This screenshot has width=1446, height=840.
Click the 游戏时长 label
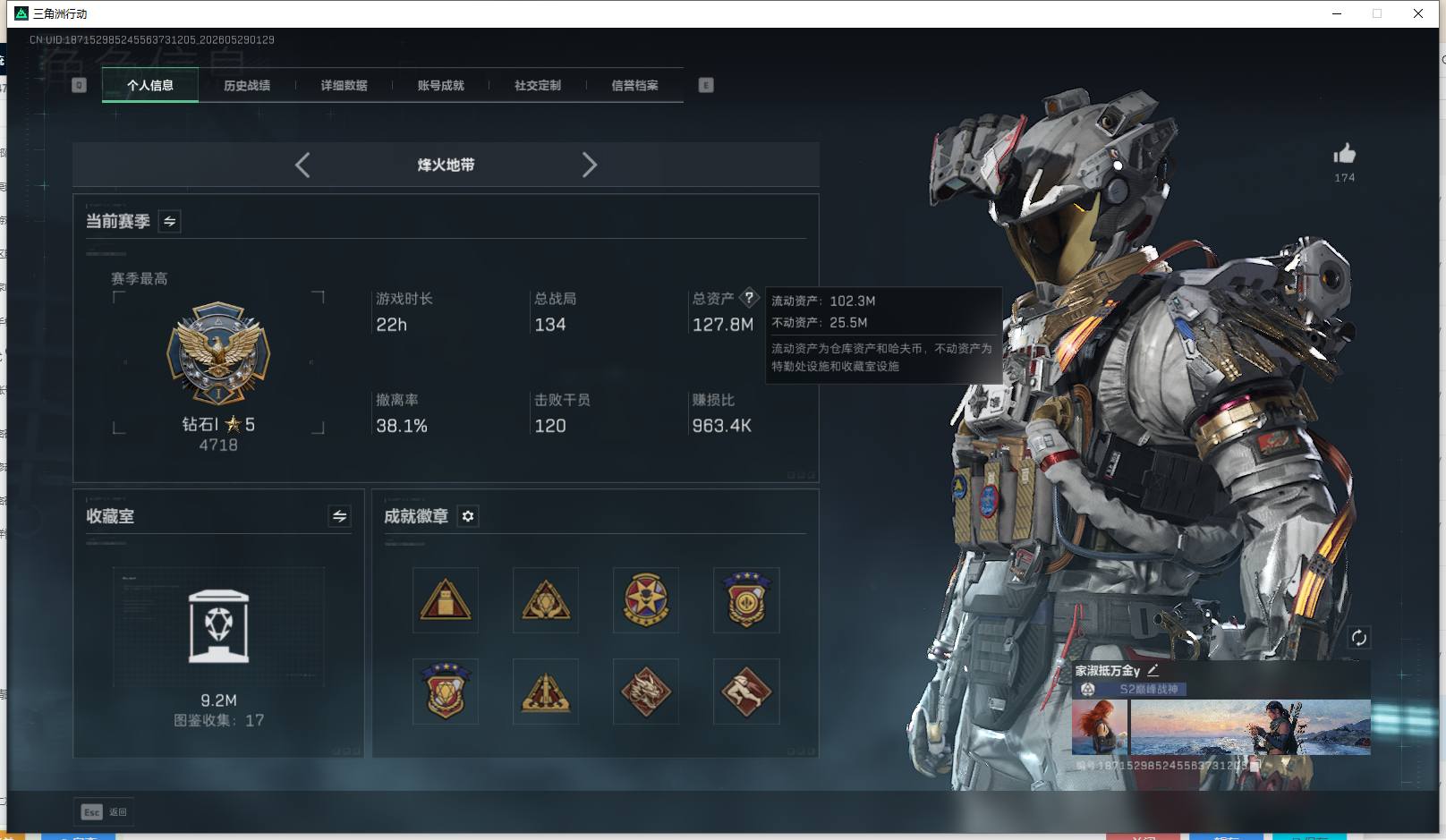point(404,299)
